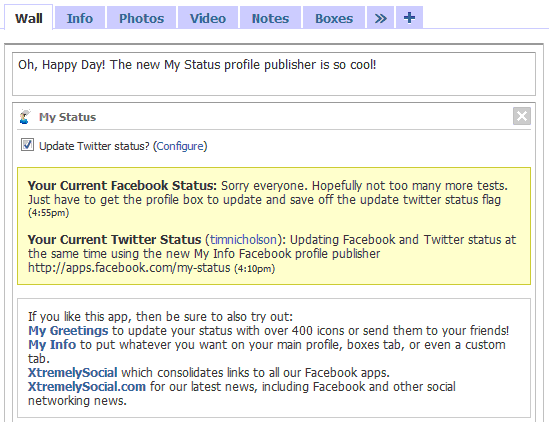This screenshot has width=549, height=422.
Task: Click the status message text box
Action: pos(274,74)
